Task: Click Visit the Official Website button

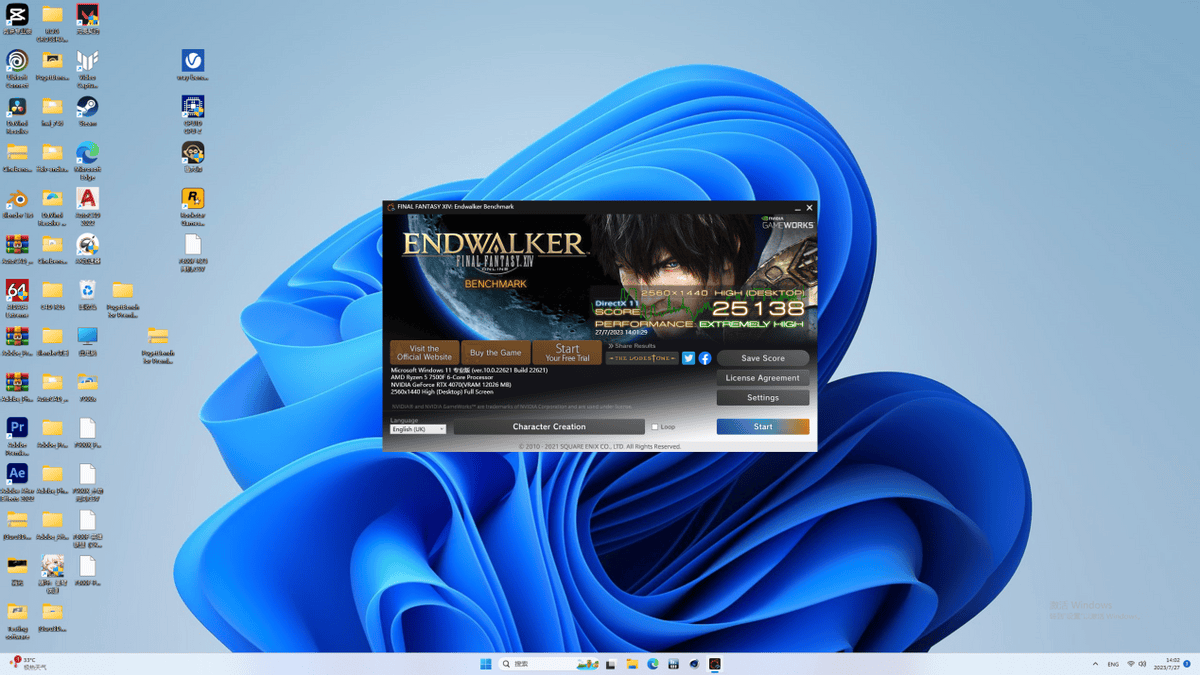Action: coord(425,353)
